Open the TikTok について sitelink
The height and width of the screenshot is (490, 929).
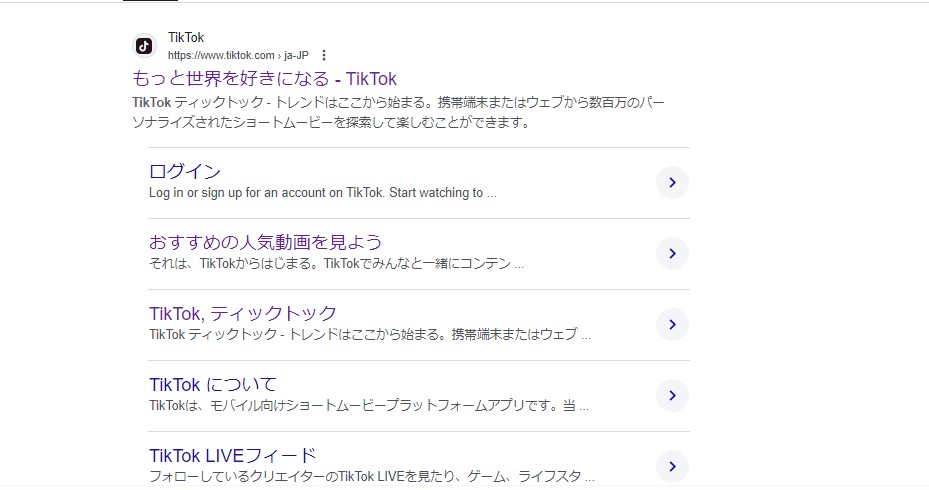[x=213, y=385]
